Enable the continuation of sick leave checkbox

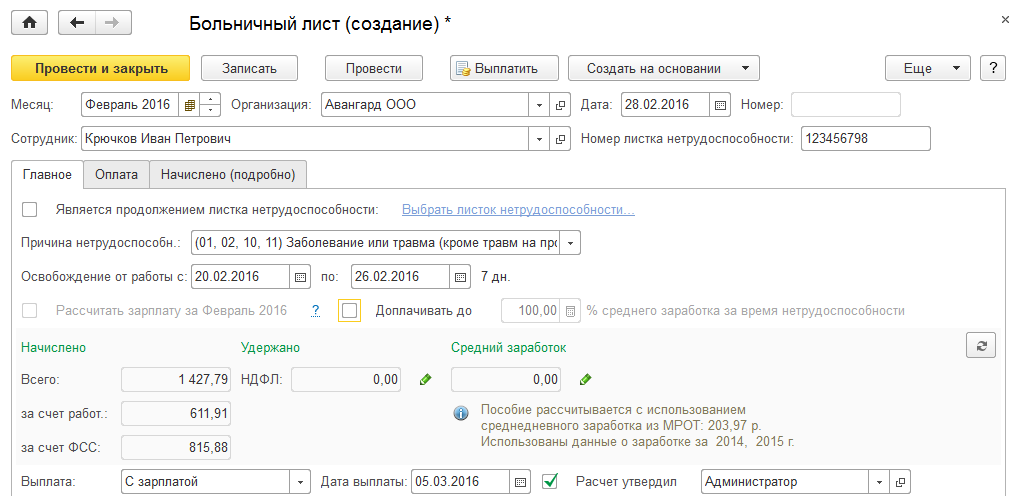[29, 209]
